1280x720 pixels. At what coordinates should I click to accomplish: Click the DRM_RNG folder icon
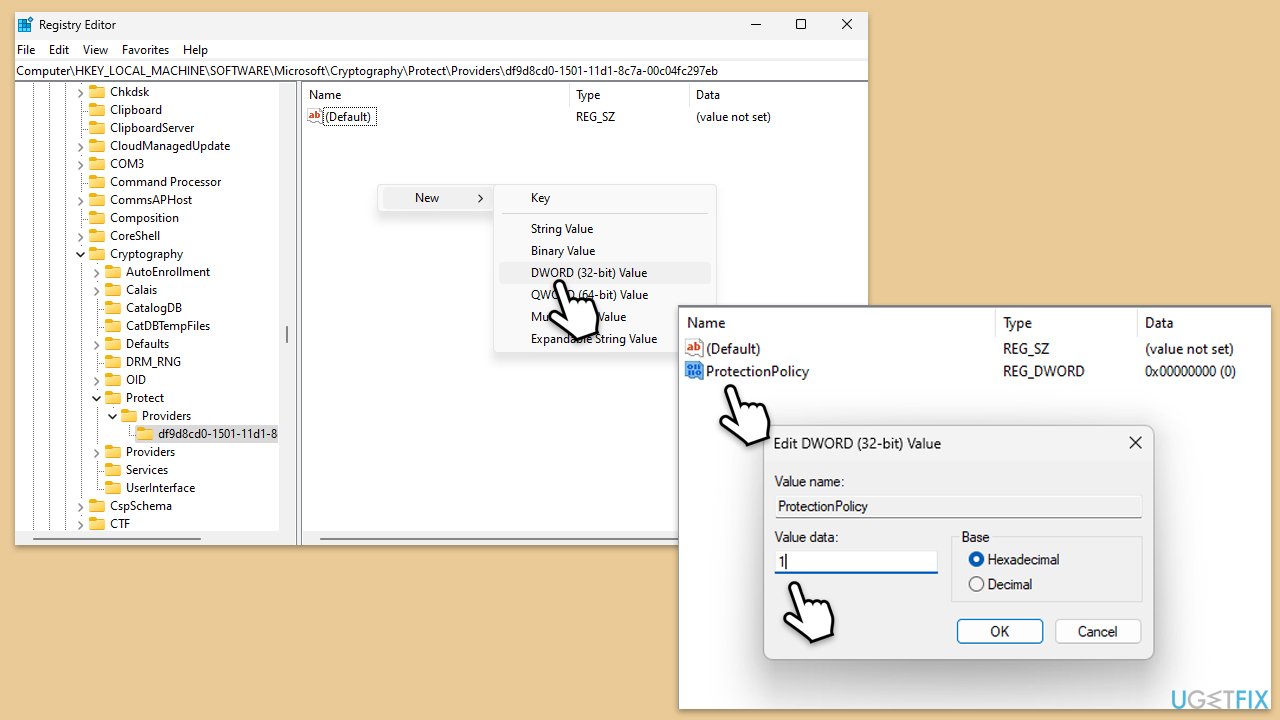click(x=113, y=362)
